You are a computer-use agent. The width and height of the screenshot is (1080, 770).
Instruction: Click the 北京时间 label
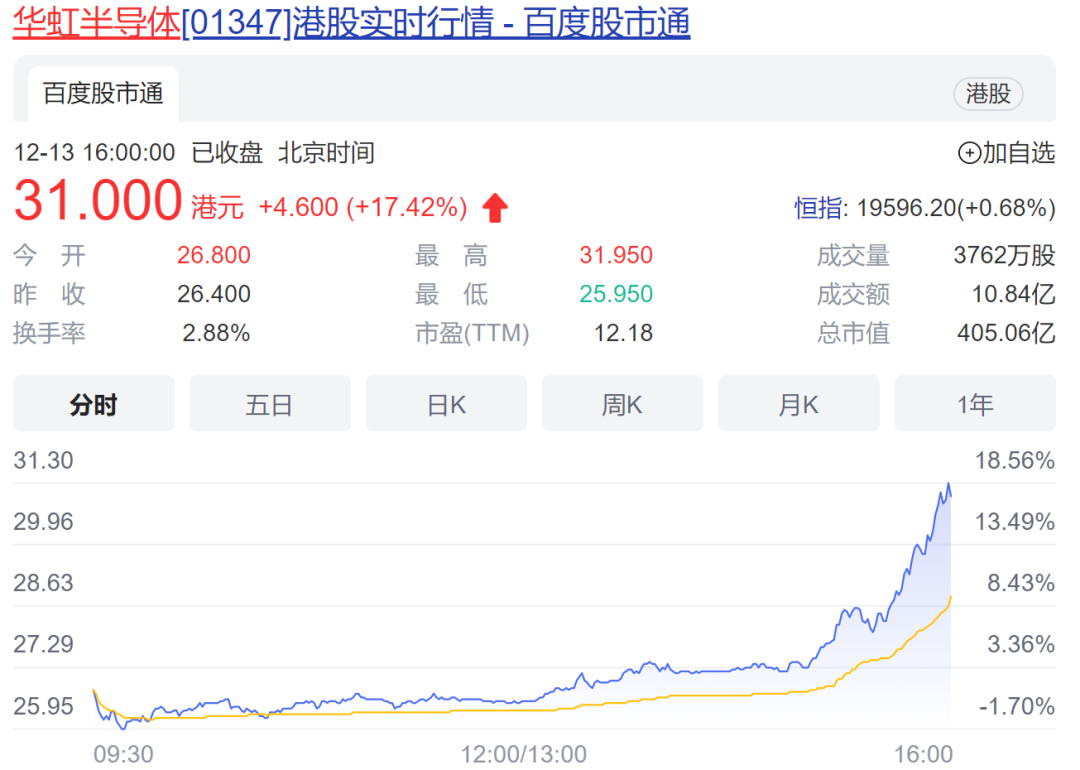[x=326, y=153]
